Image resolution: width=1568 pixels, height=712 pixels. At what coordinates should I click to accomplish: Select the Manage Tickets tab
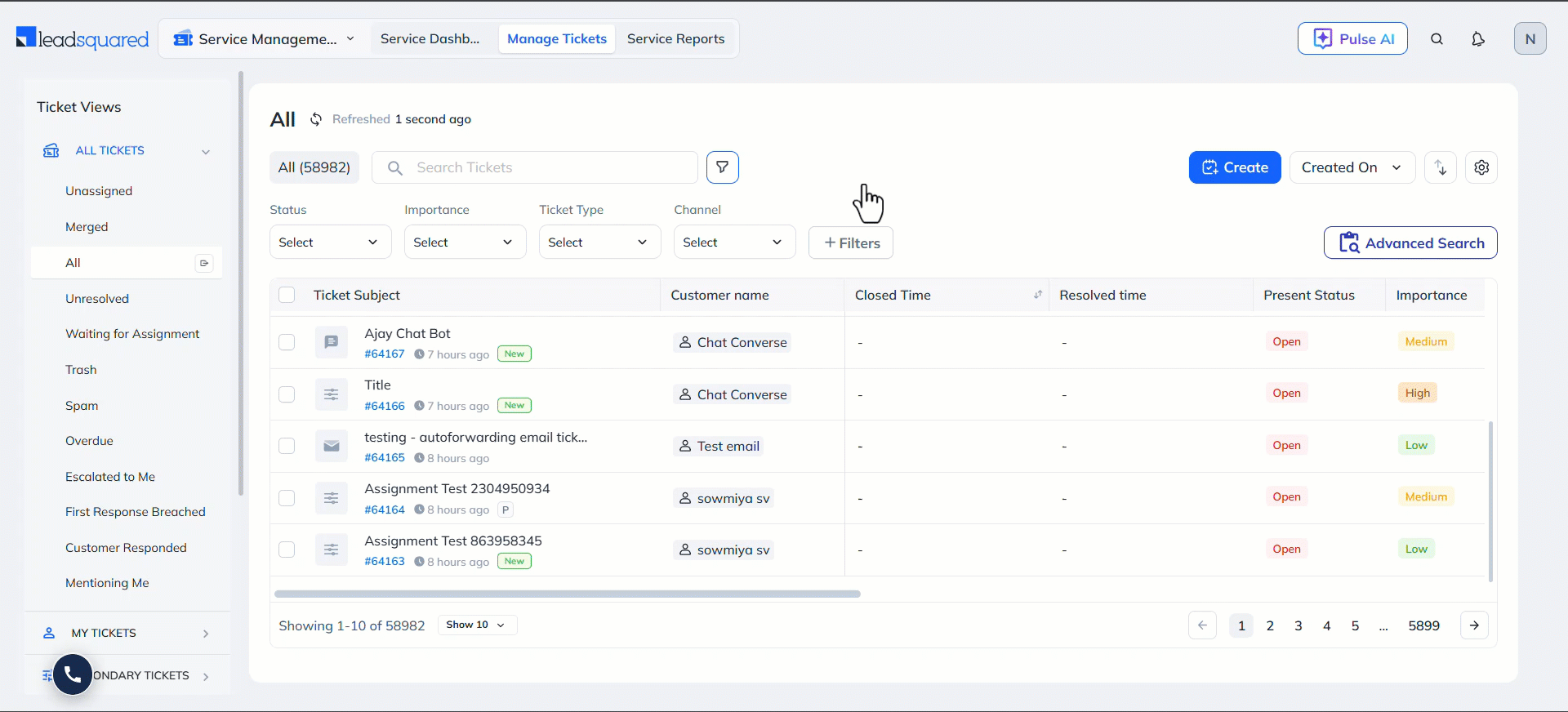557,38
